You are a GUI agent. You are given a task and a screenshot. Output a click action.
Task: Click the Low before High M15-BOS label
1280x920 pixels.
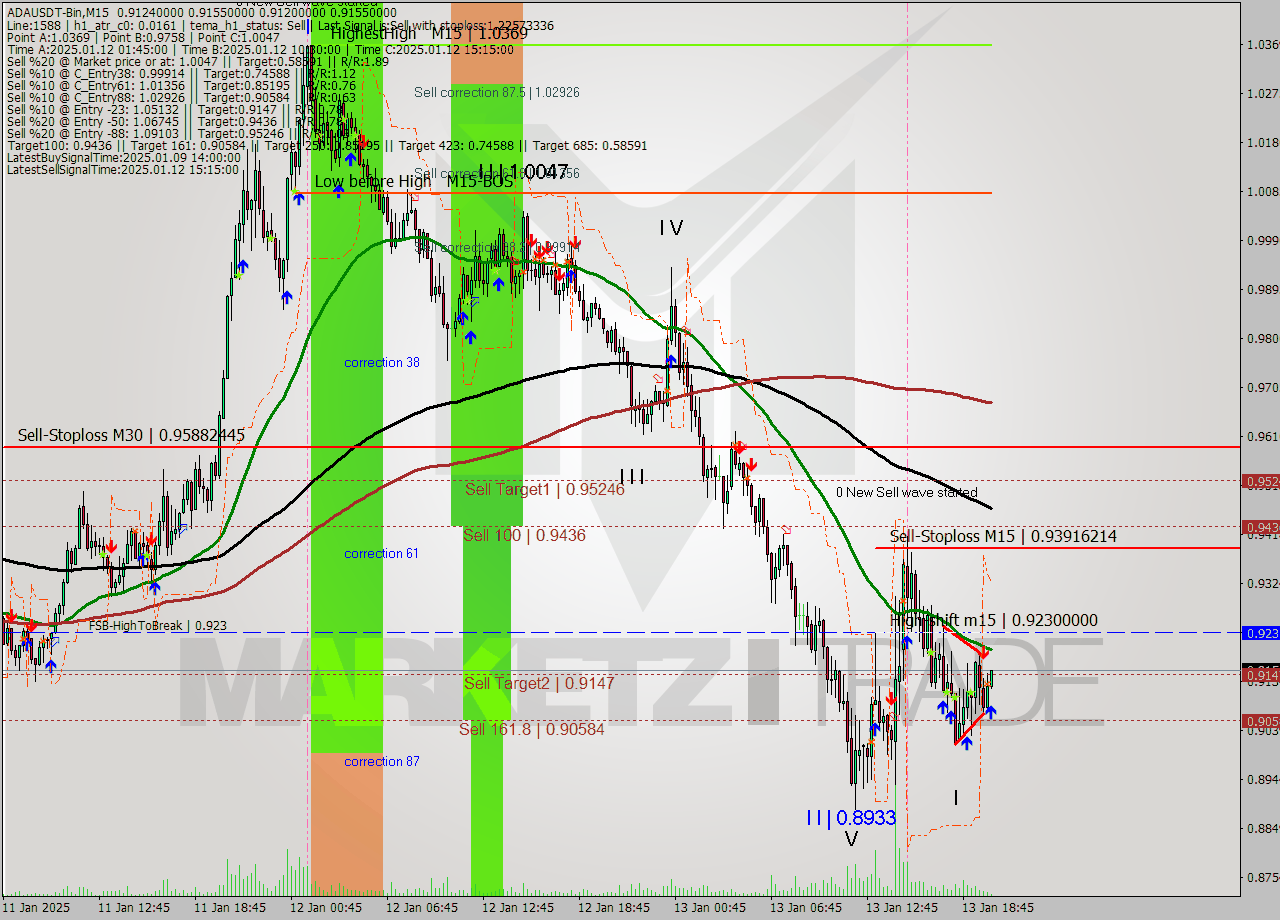point(414,182)
